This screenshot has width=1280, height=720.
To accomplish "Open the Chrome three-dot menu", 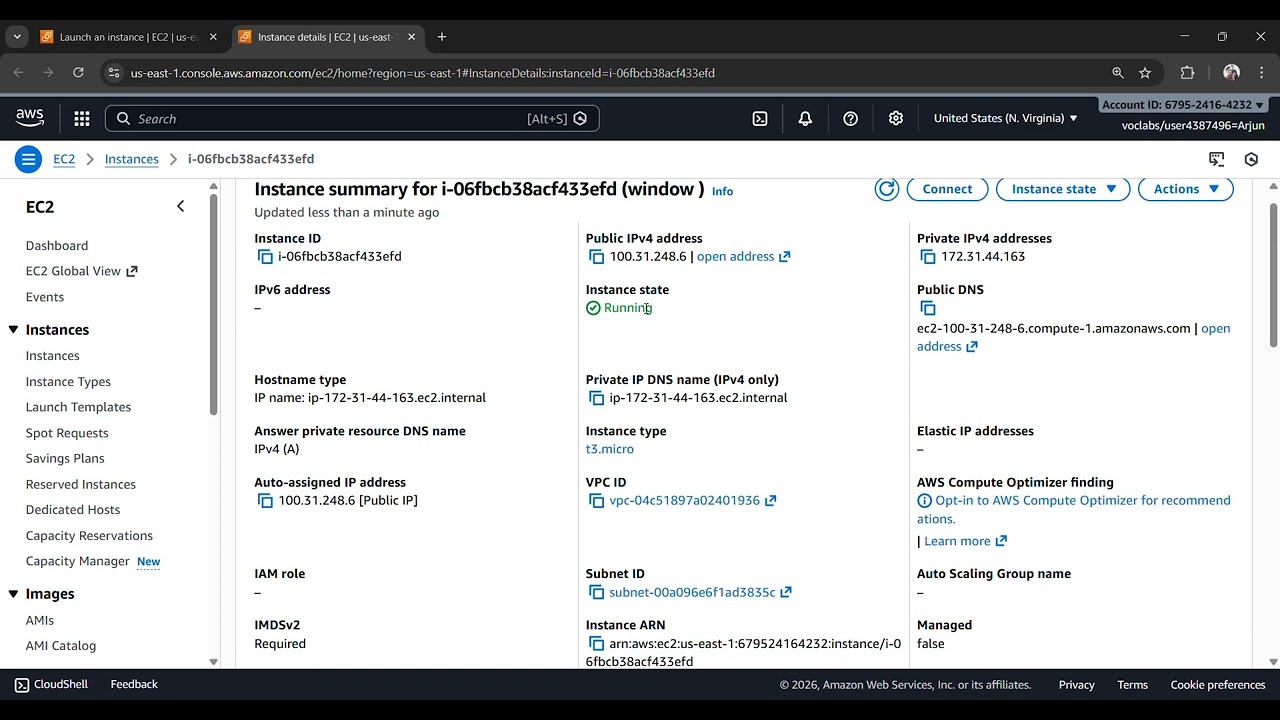I will 1263,73.
